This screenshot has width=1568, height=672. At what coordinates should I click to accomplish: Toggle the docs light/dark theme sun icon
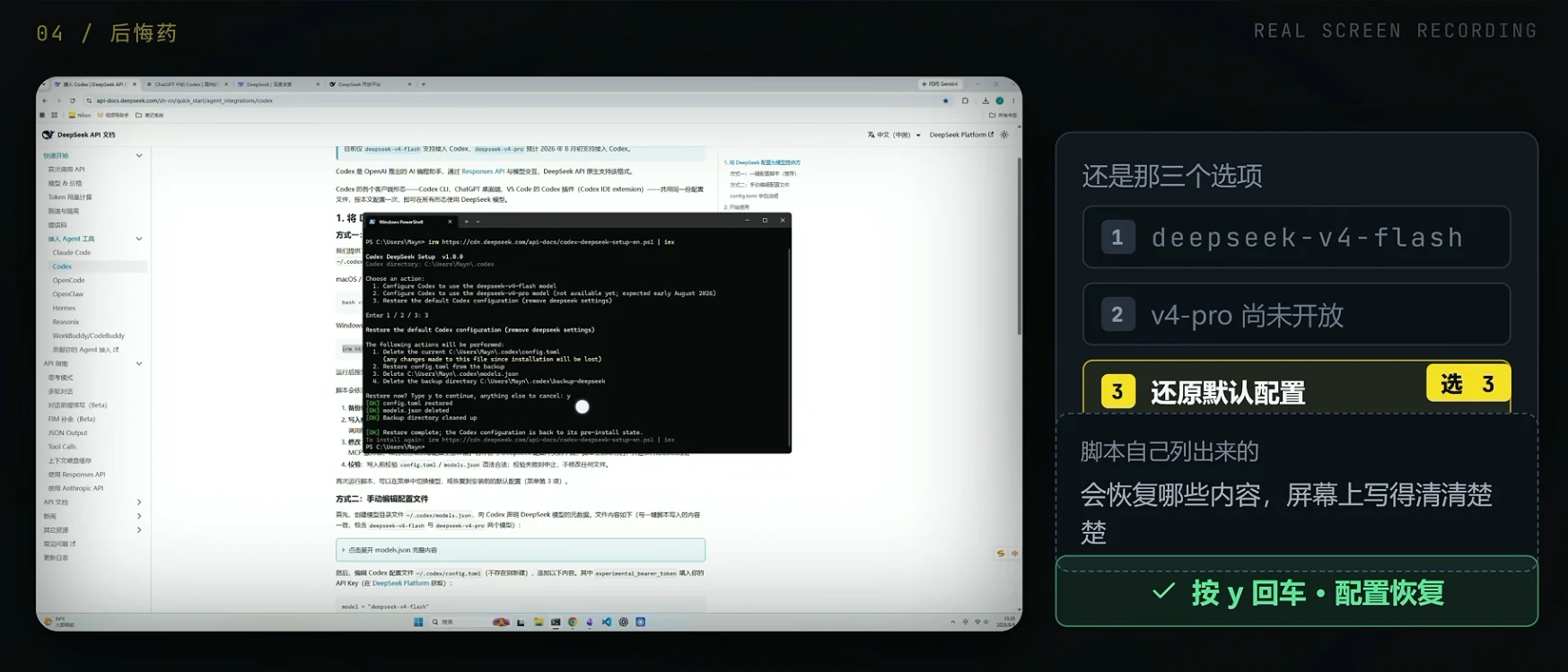1004,135
